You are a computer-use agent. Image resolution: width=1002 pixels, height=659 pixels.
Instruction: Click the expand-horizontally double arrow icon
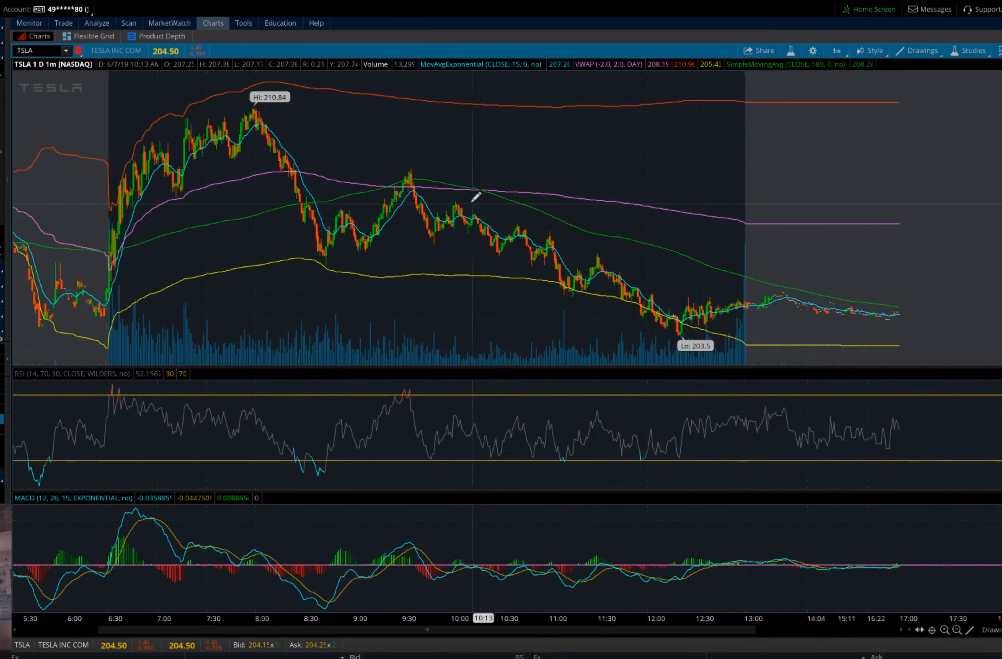(x=920, y=630)
